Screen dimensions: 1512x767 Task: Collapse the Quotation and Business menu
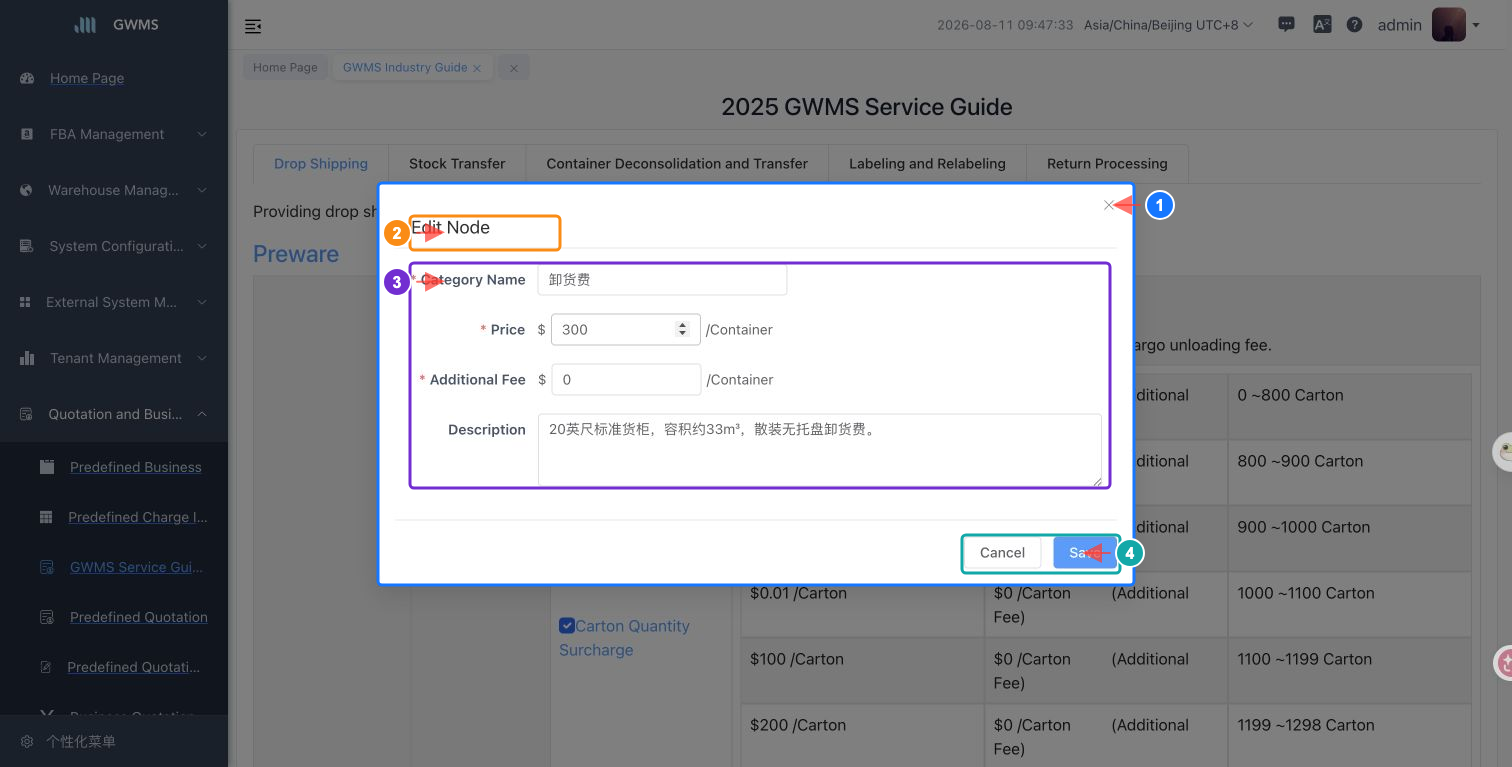pyautogui.click(x=202, y=414)
